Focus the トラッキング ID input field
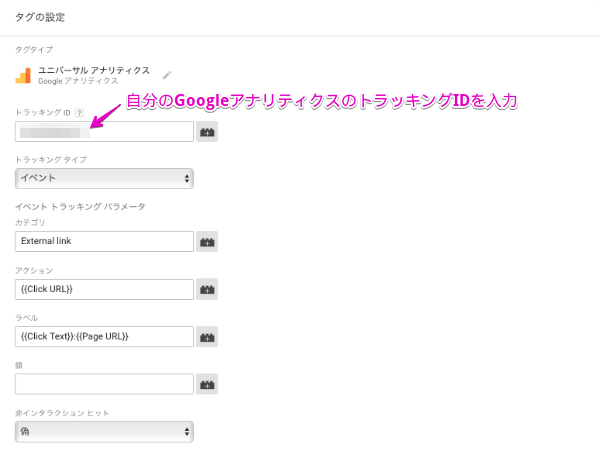600x458 pixels. (x=104, y=132)
